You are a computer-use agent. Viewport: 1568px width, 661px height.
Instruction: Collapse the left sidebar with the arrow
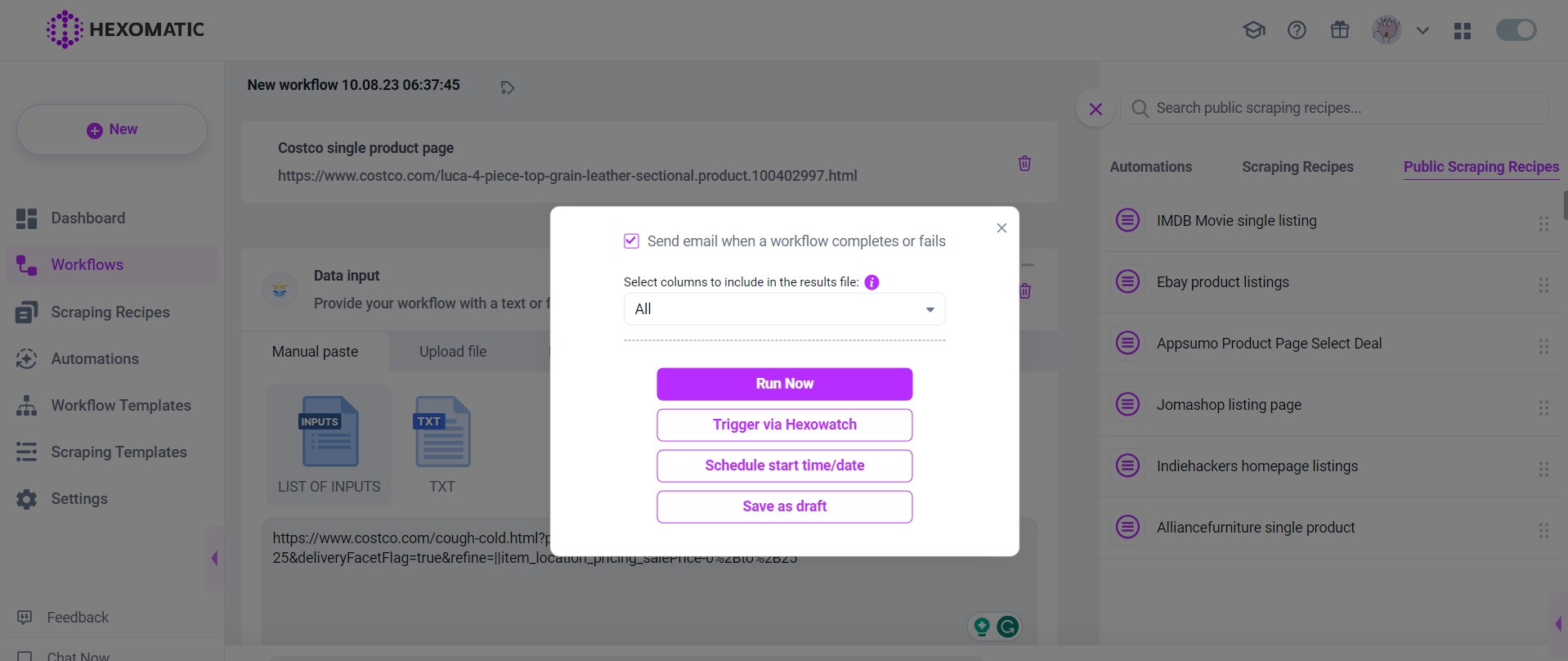[214, 558]
